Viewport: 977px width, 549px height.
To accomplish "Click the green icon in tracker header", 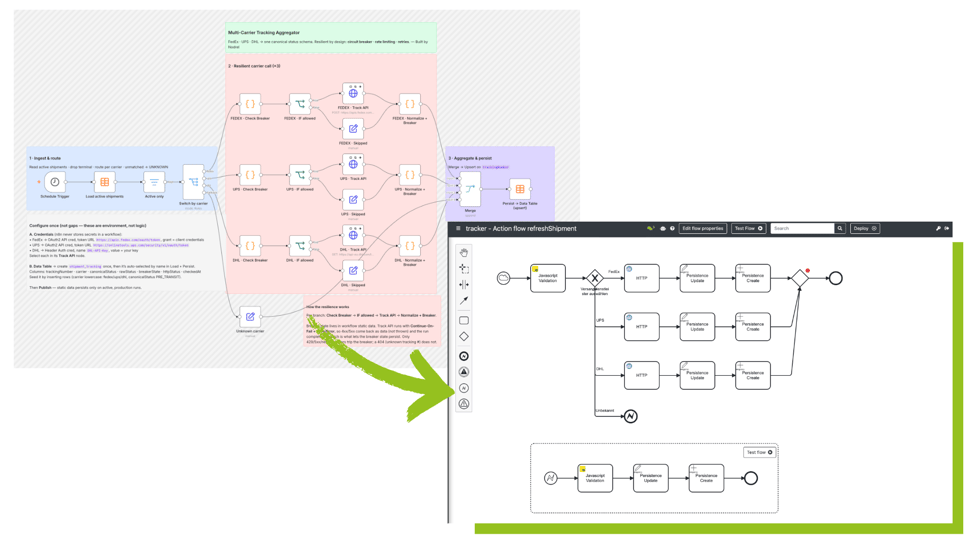I will (x=651, y=229).
